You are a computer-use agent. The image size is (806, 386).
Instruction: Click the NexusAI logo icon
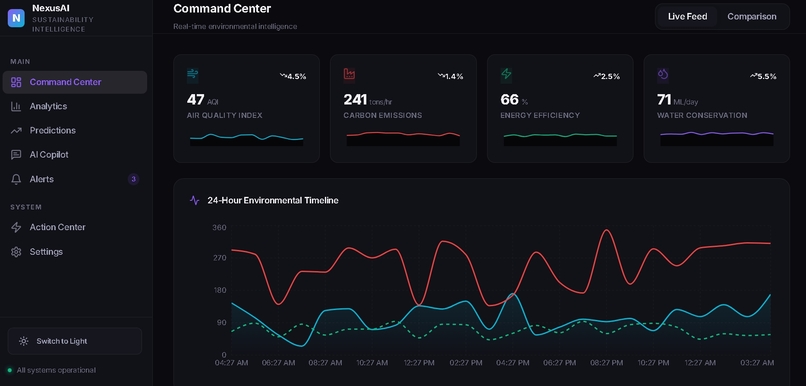click(16, 18)
